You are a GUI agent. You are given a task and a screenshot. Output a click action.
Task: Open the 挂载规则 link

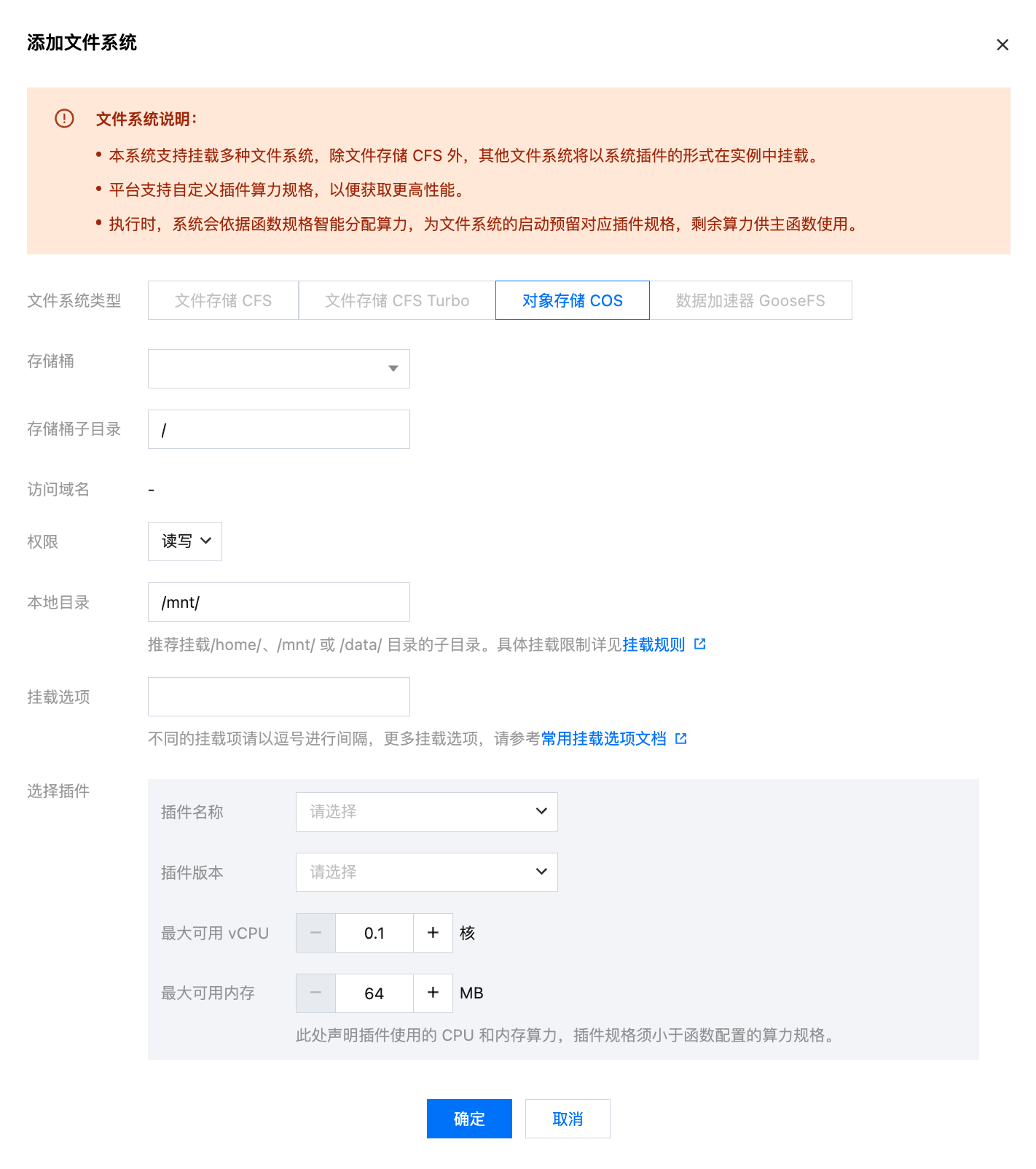tap(654, 644)
